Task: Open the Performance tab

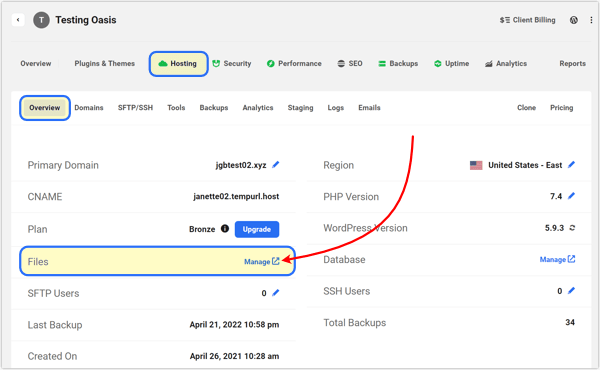Action: (294, 64)
